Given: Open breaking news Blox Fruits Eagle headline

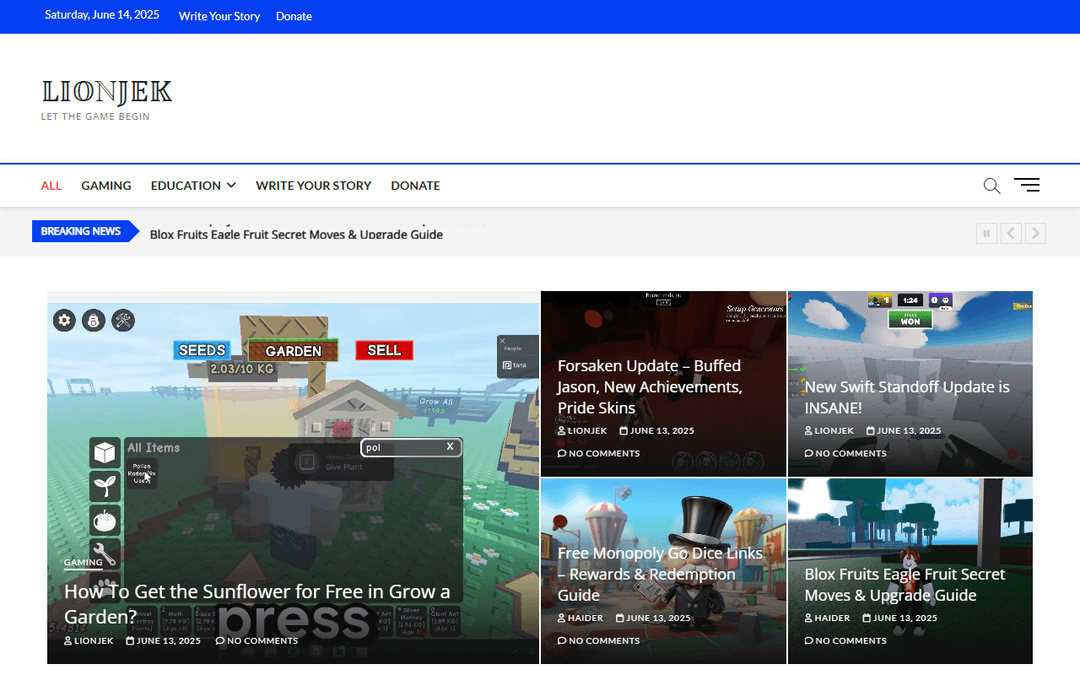Looking at the screenshot, I should coord(296,234).
